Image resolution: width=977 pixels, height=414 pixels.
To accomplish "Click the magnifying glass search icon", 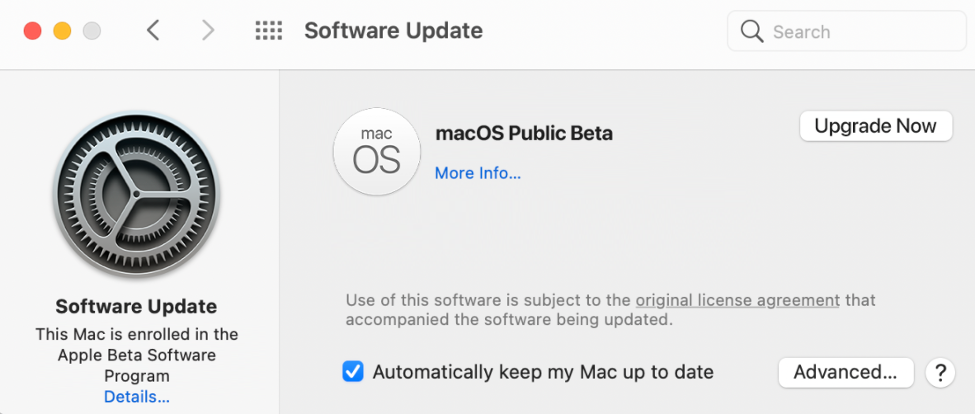I will coord(752,32).
